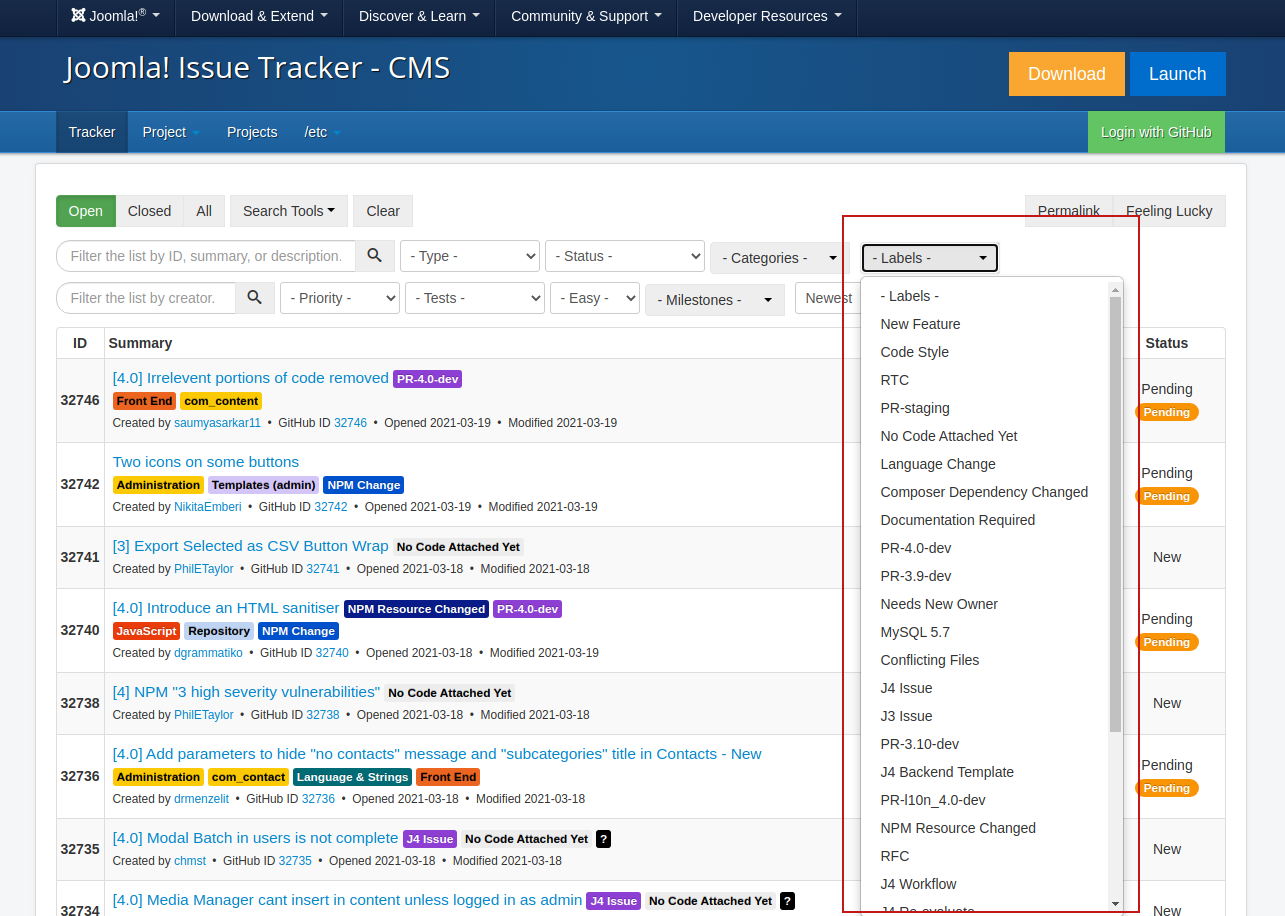The image size is (1285, 916).
Task: Select J3 Issue label option
Action: pos(985,716)
